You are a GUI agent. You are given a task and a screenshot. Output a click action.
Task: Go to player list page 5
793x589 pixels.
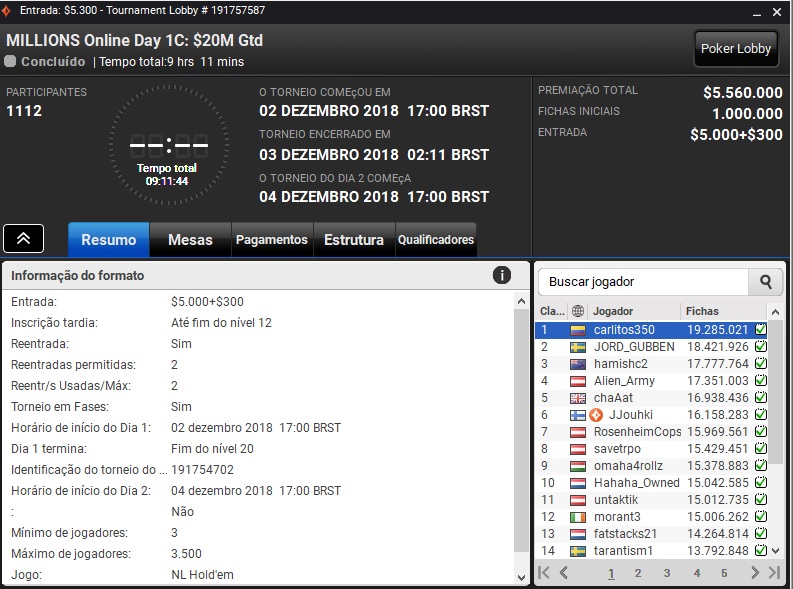[x=724, y=573]
